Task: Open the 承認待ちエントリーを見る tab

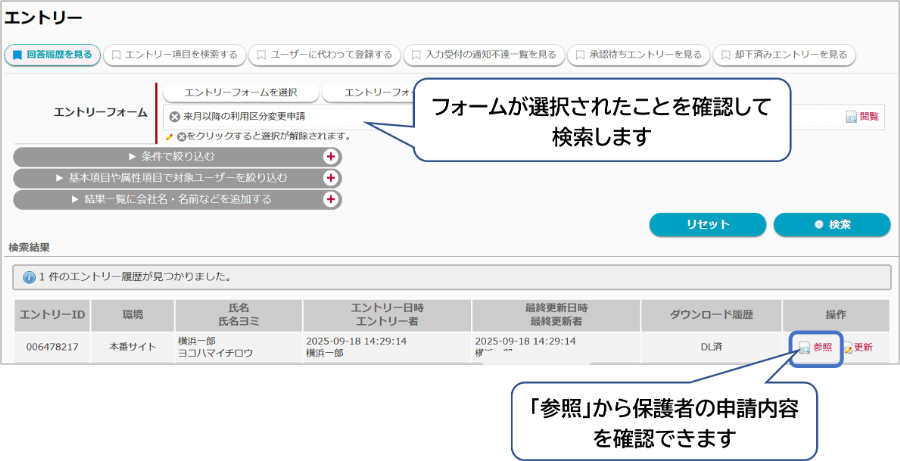Action: 638,55
